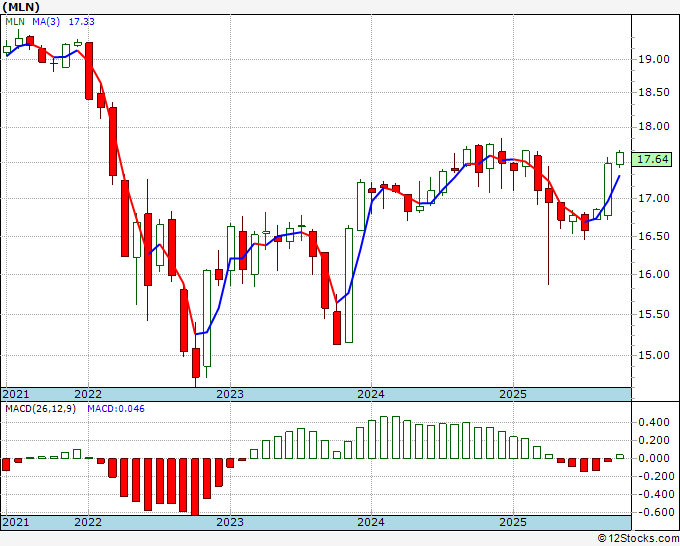Click 2024 on the price chart timeline
Image resolution: width=680 pixels, height=546 pixels.
(371, 394)
